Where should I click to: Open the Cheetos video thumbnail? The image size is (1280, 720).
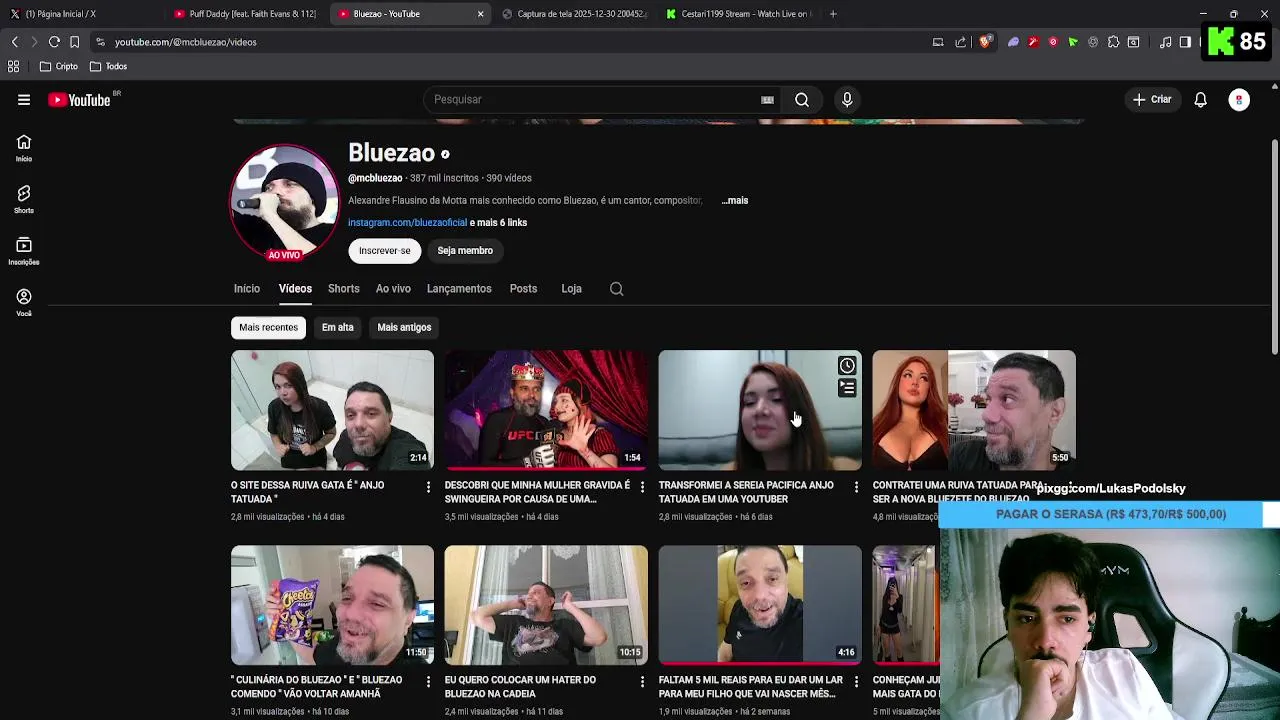pyautogui.click(x=332, y=605)
